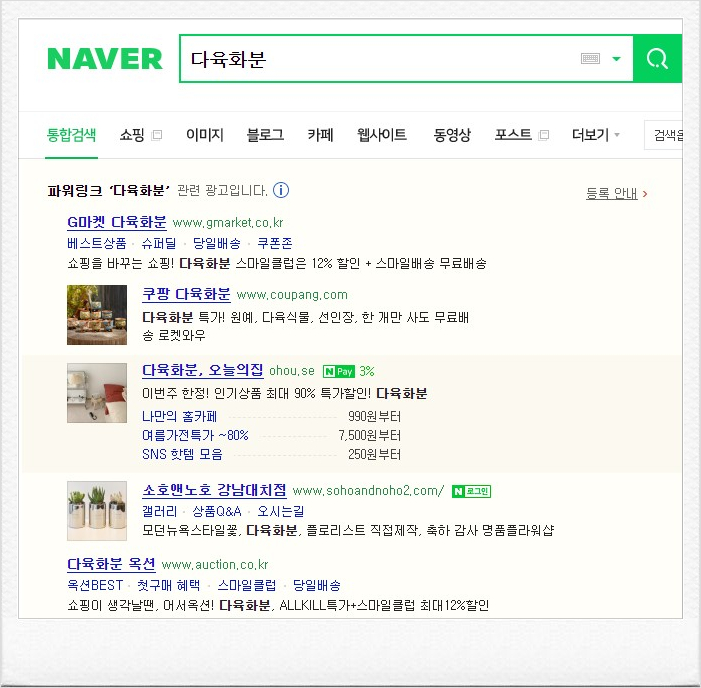Image resolution: width=701 pixels, height=688 pixels.
Task: Click the green search magnifier button
Action: [x=657, y=59]
